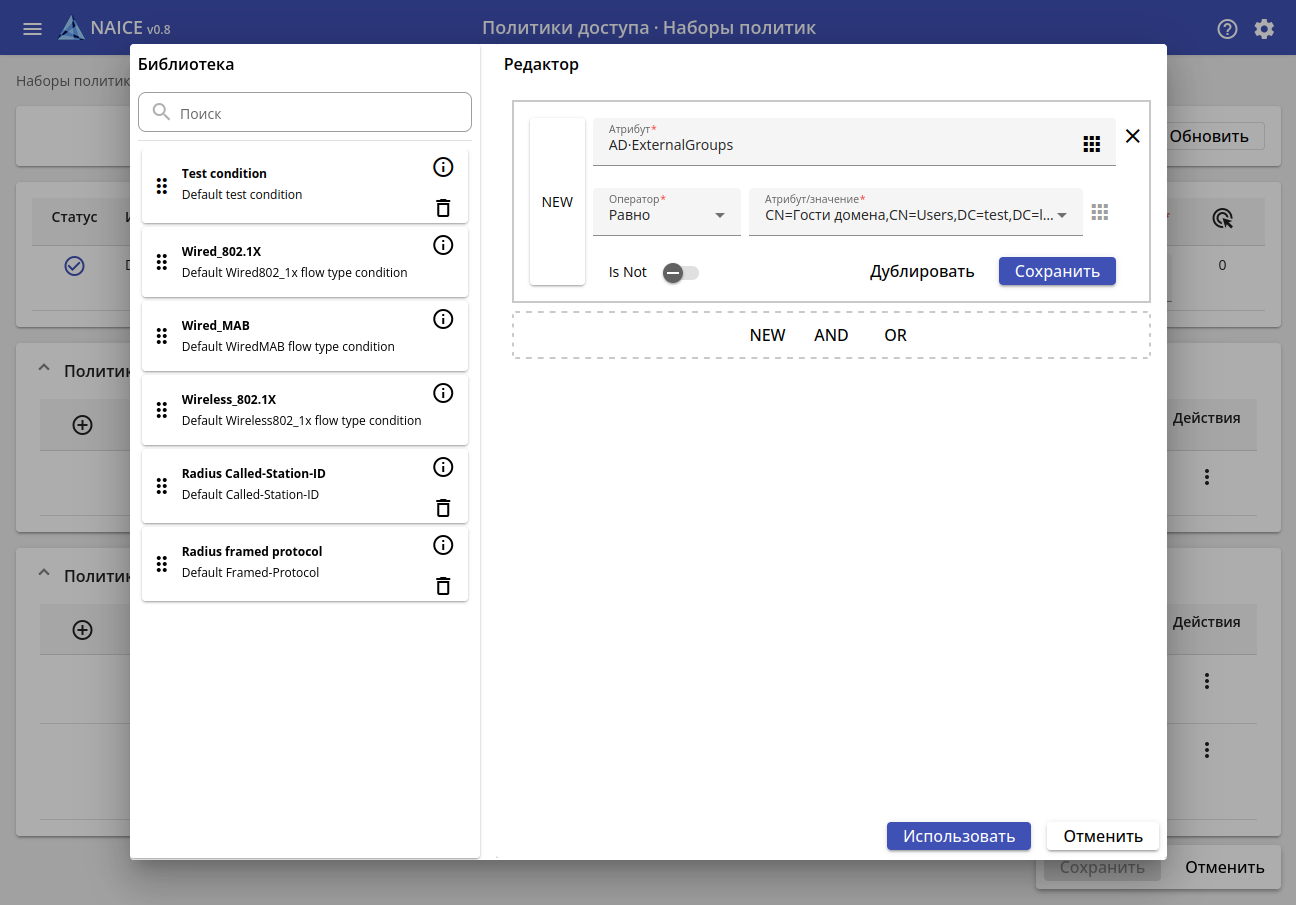The image size is (1296, 905).
Task: Click Сохранить in the condition editor
Action: (1057, 271)
